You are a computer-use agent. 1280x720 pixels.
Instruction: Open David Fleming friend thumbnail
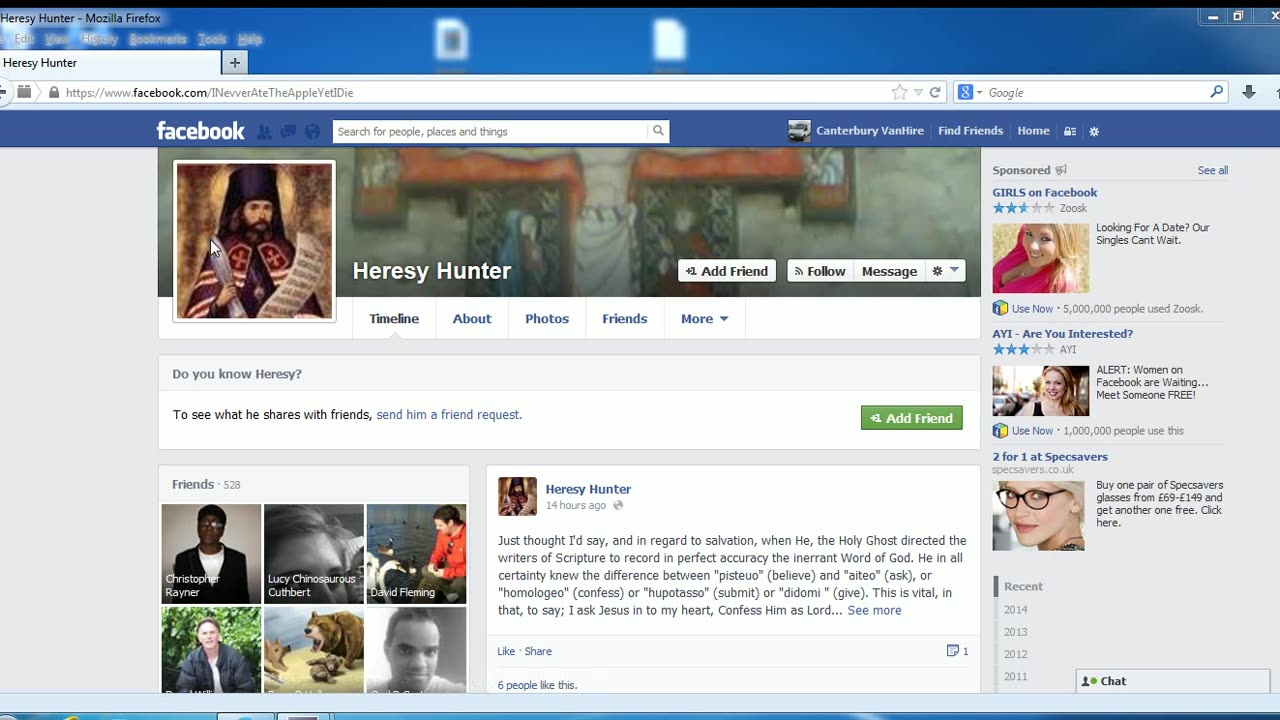click(416, 554)
